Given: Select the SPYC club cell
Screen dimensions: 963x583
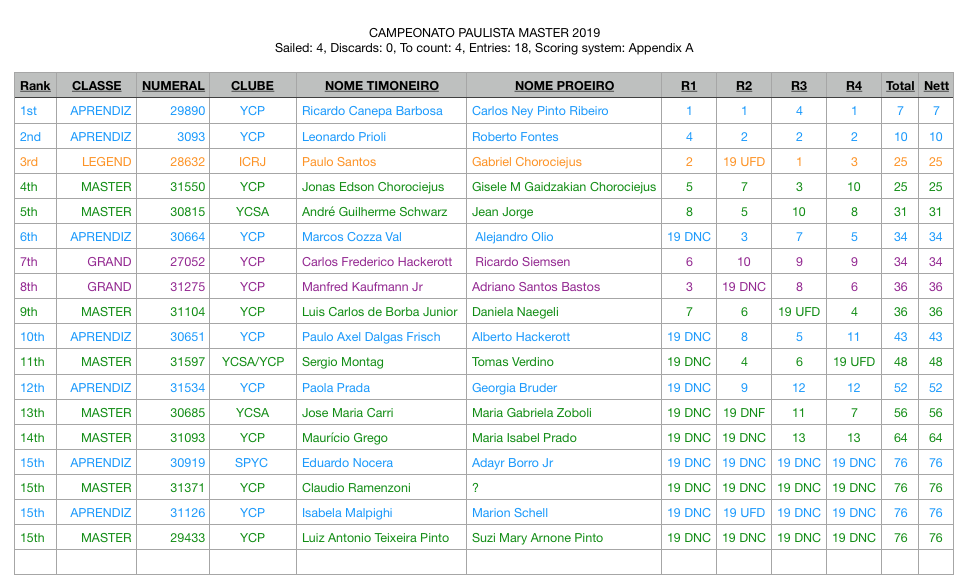Looking at the screenshot, I should [x=252, y=463].
